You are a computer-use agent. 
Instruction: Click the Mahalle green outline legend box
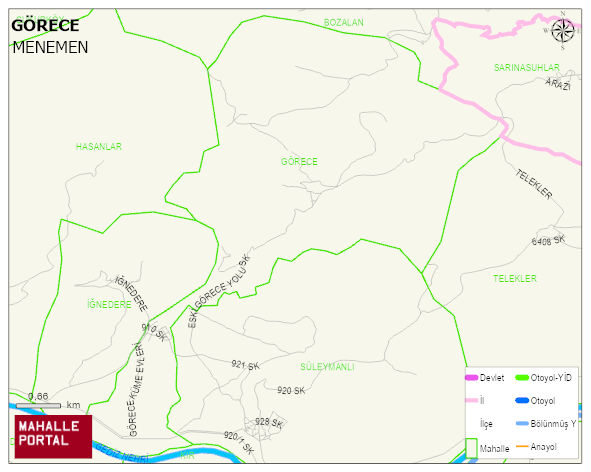pyautogui.click(x=472, y=448)
